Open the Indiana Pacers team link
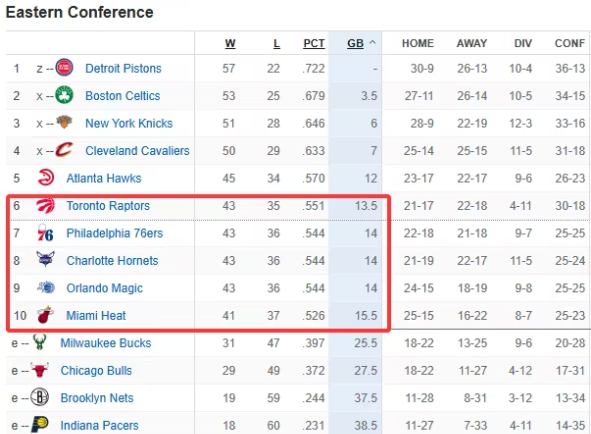Image resolution: width=591 pixels, height=434 pixels. pyautogui.click(x=100, y=425)
